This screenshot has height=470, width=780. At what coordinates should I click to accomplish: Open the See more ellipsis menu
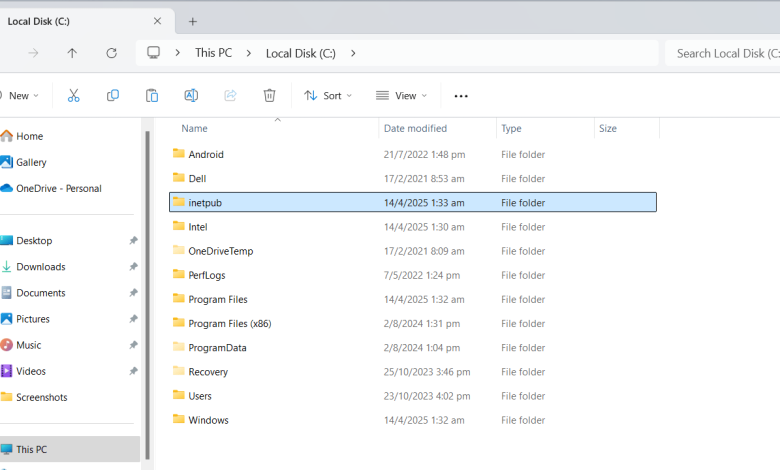461,96
